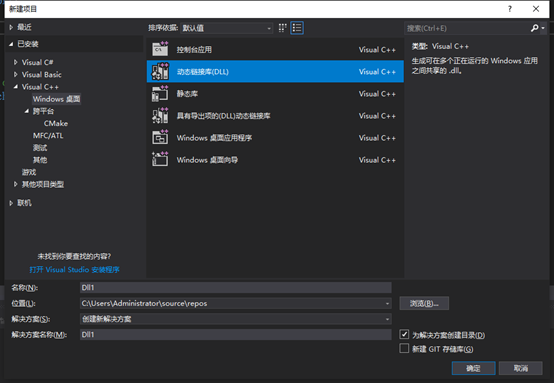Click the 取消 button
Image resolution: width=554 pixels, height=383 pixels.
[x=521, y=368]
